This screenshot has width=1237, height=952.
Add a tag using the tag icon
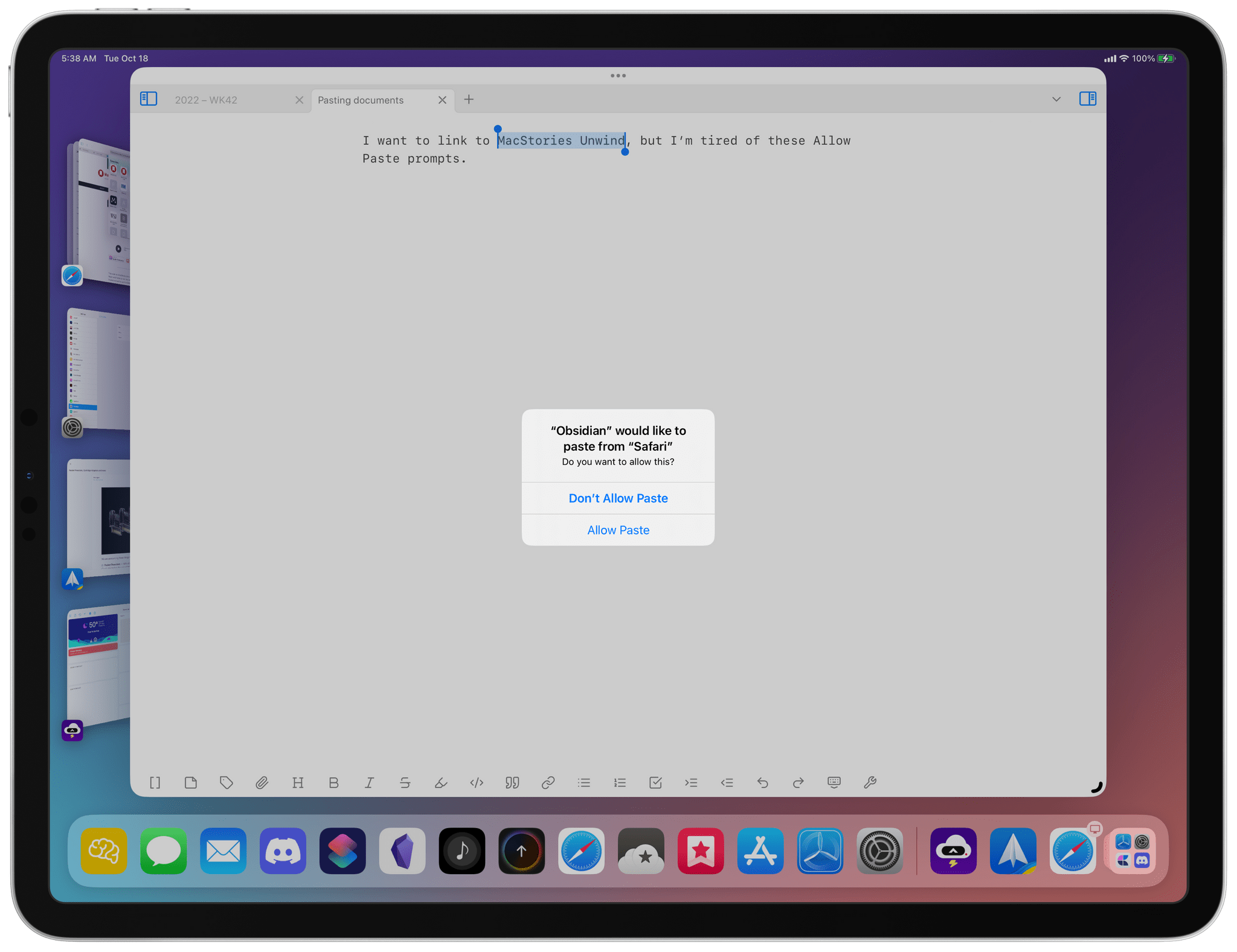coord(227,783)
